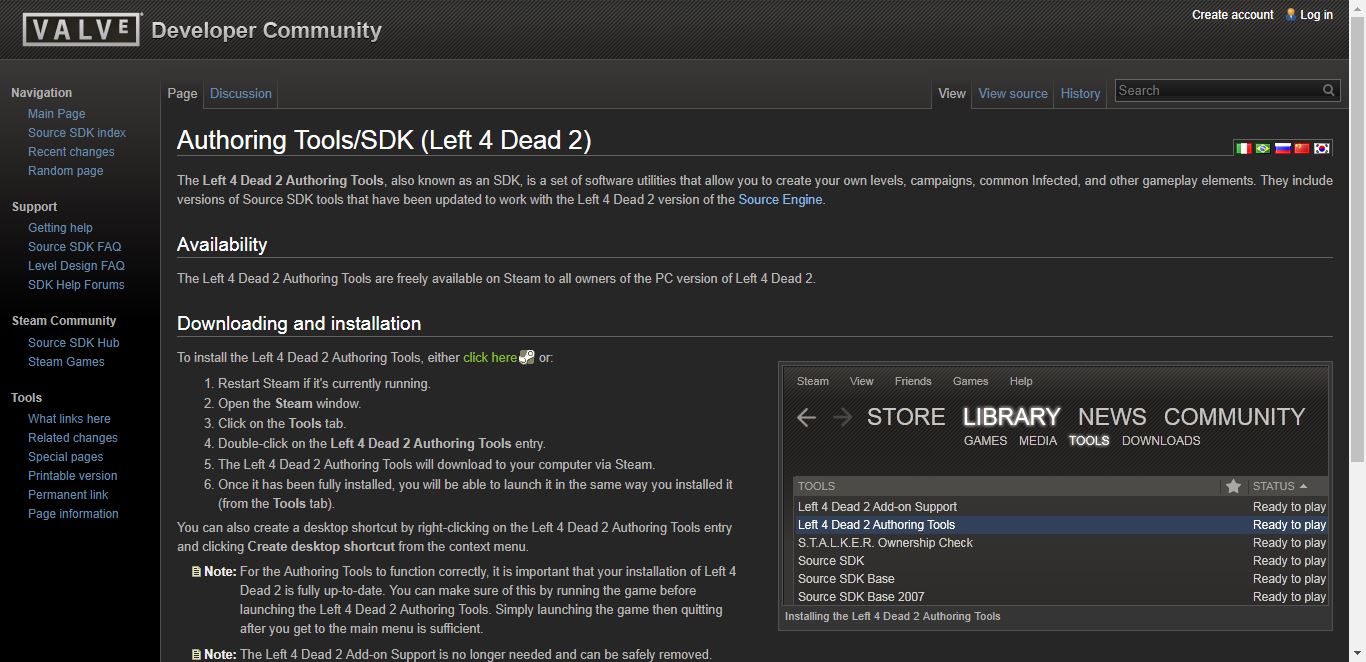
Task: Click step 'Open the Steam window'
Action: pos(290,404)
